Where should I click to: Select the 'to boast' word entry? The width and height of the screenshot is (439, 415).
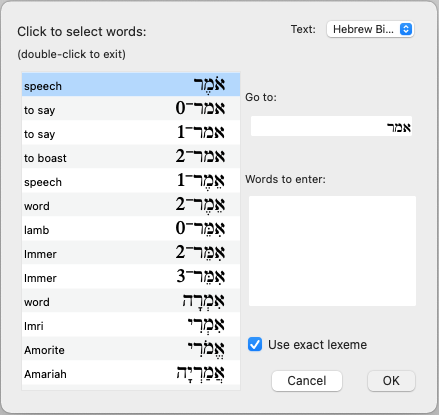pos(131,156)
